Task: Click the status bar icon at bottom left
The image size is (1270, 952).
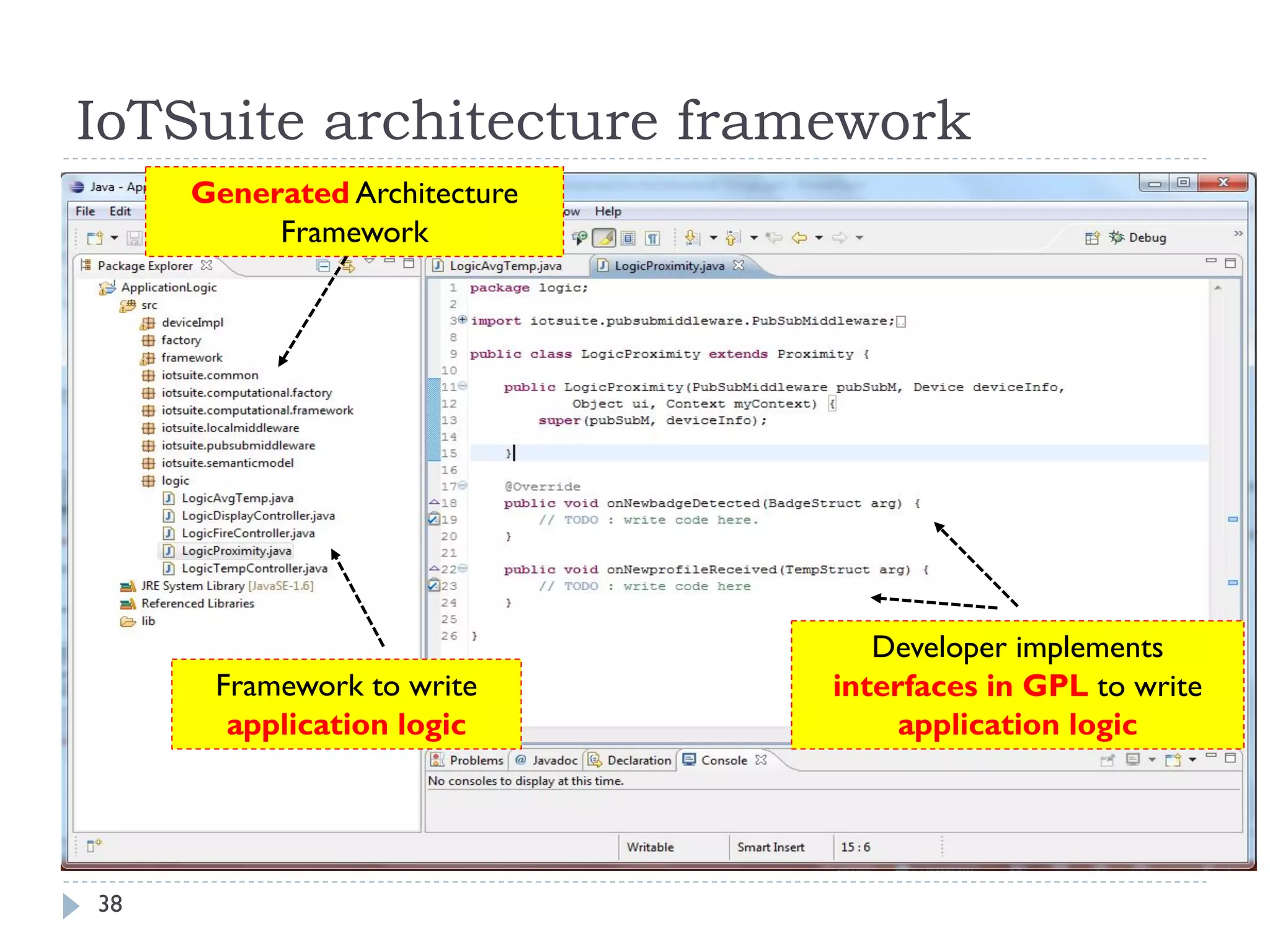Action: [x=94, y=845]
